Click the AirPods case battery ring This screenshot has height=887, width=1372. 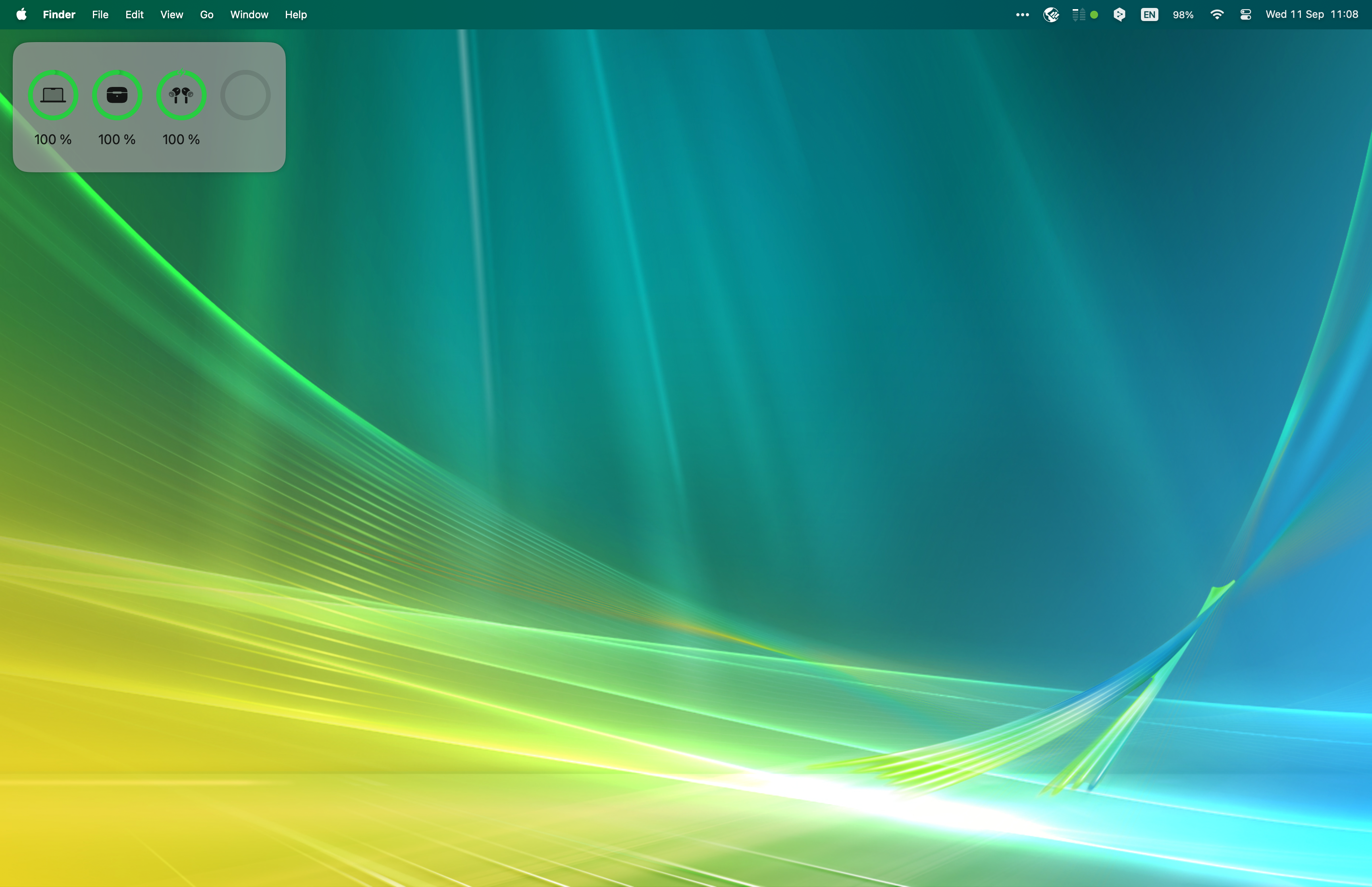(x=117, y=95)
